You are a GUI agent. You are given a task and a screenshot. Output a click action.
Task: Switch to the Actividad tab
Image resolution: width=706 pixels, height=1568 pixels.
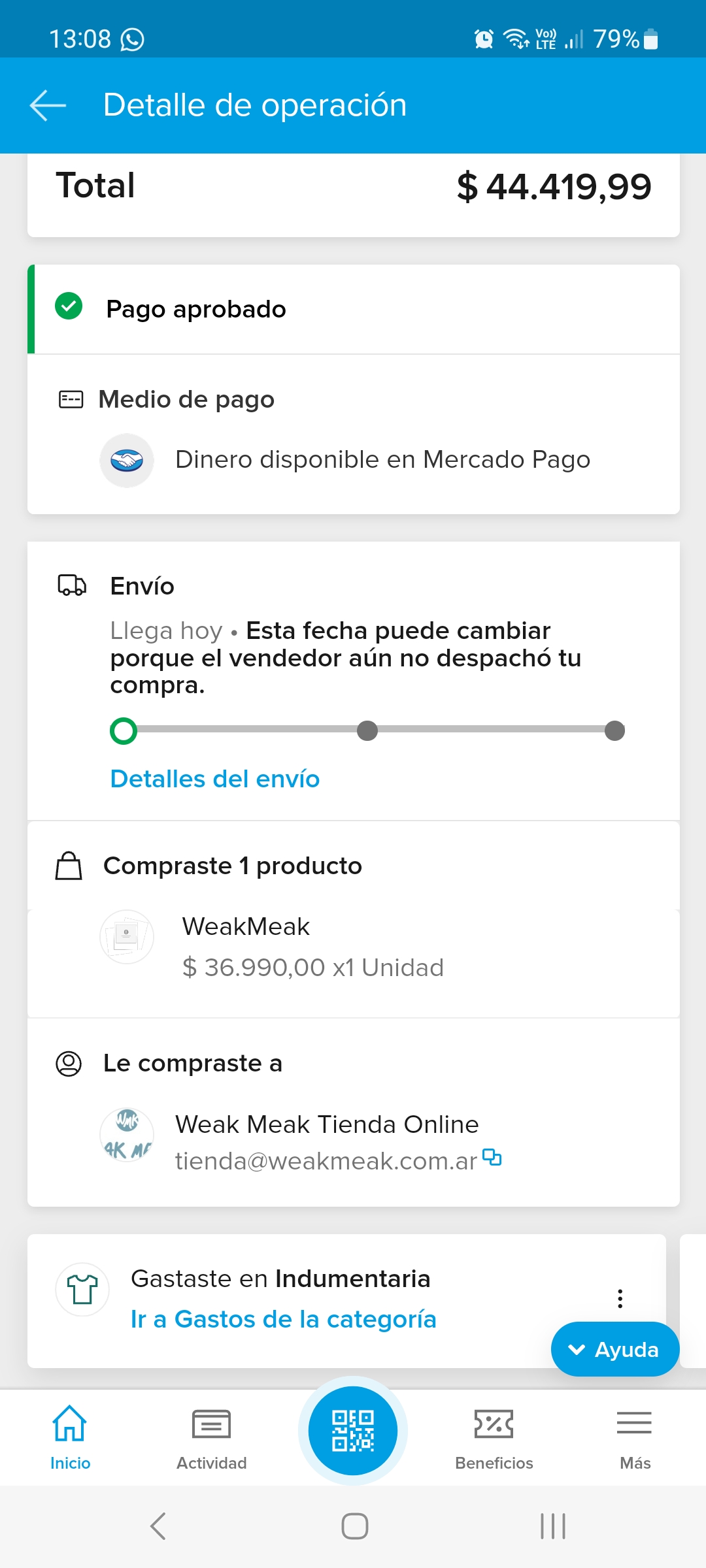tap(211, 1437)
